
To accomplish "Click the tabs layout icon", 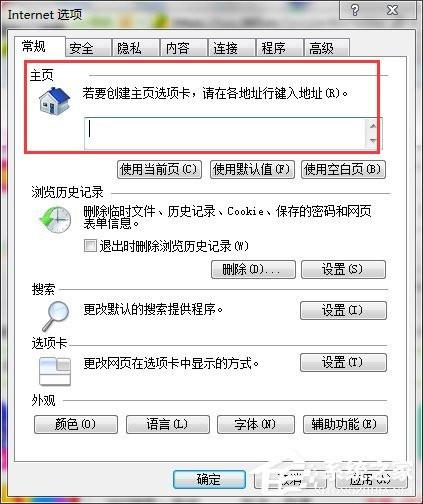I will [54, 371].
